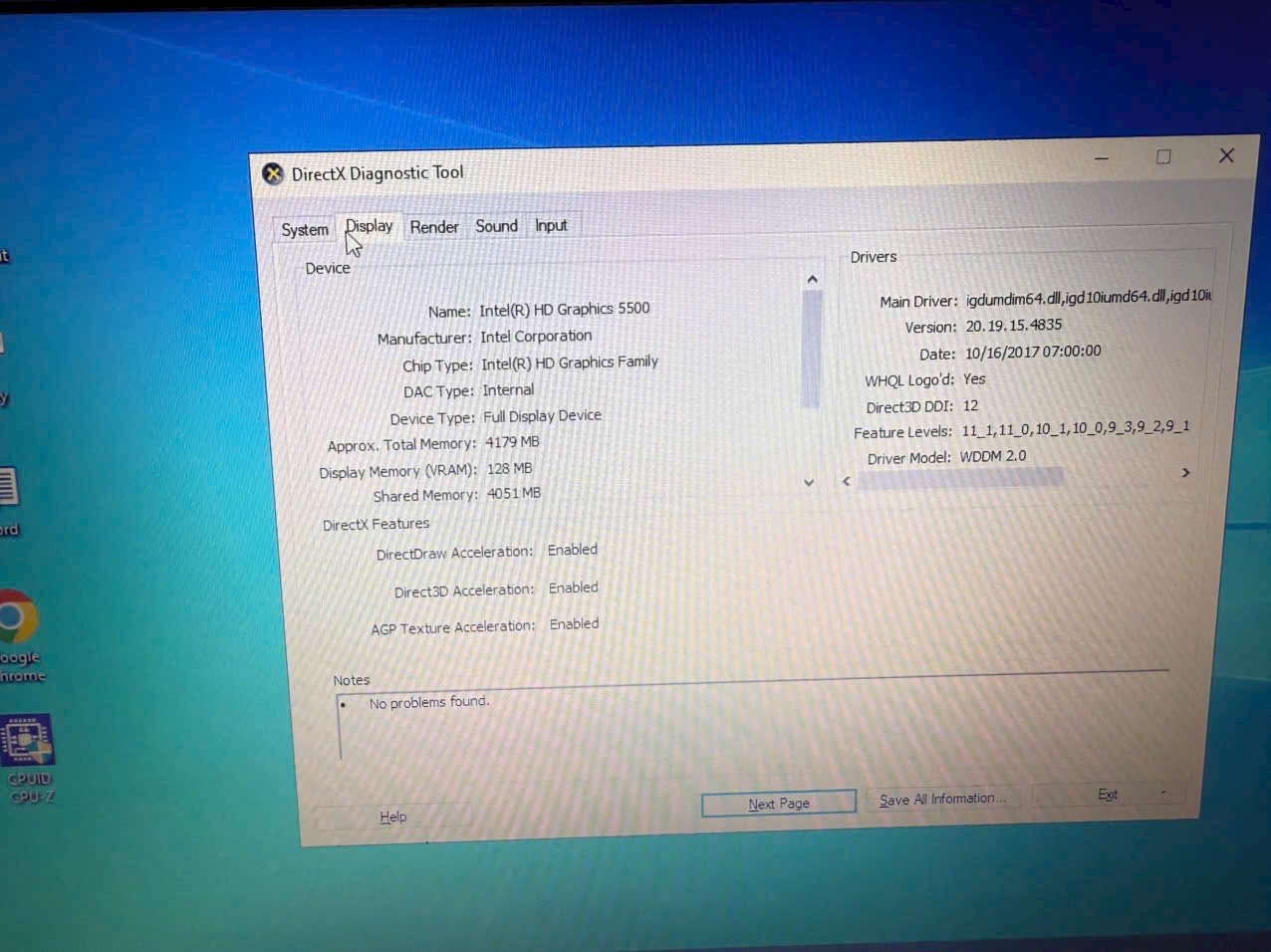Launch the CPUID CPU-Z desktop shortcut

[x=29, y=759]
